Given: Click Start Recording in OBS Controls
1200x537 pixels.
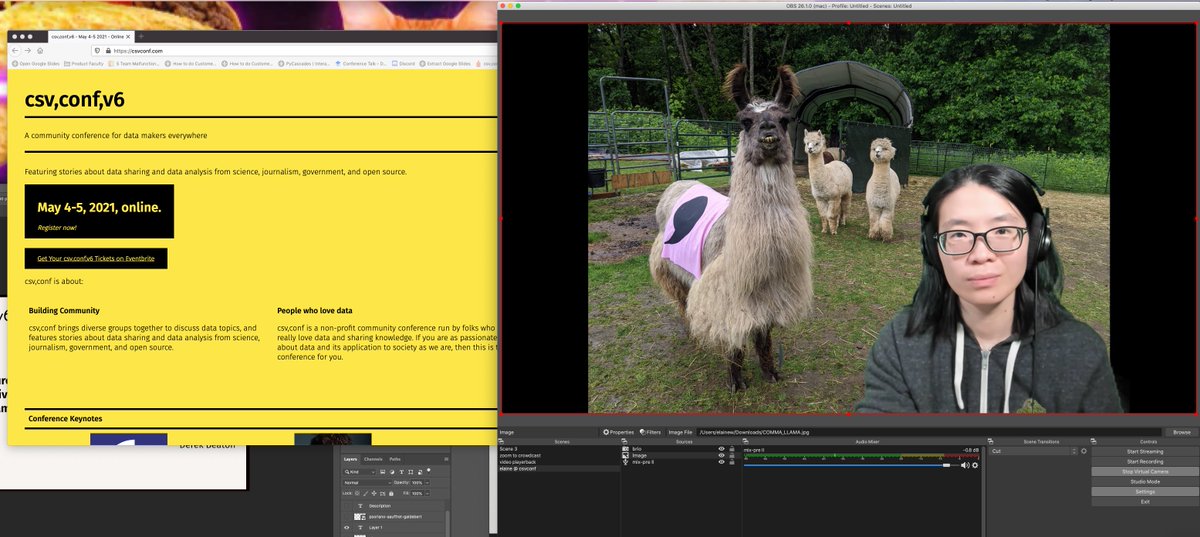Looking at the screenshot, I should pos(1145,461).
